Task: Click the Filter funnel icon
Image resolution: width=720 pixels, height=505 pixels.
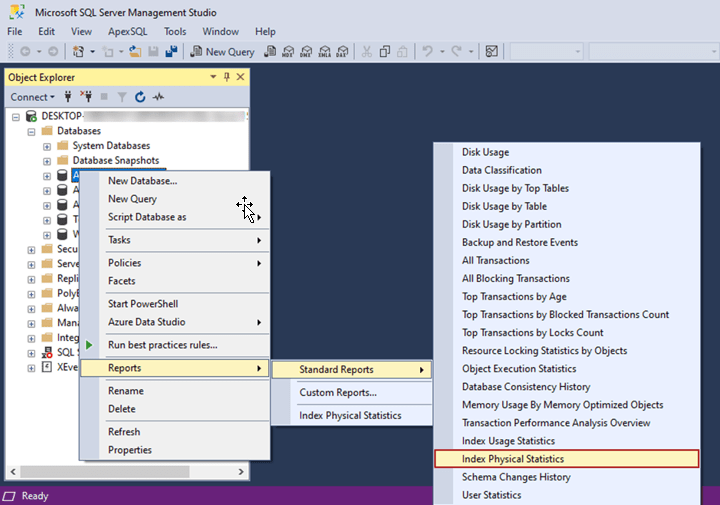Action: 122,97
